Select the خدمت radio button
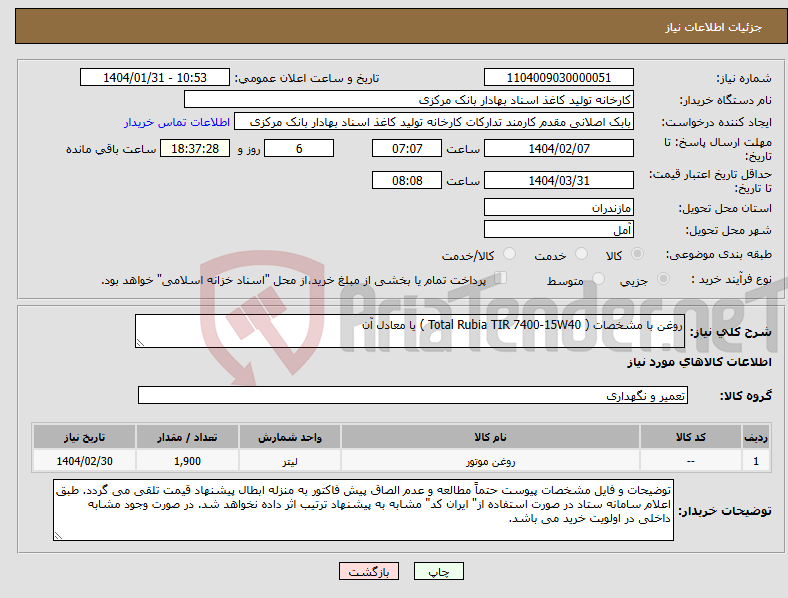Screen dimensions: 788x598 [581, 254]
